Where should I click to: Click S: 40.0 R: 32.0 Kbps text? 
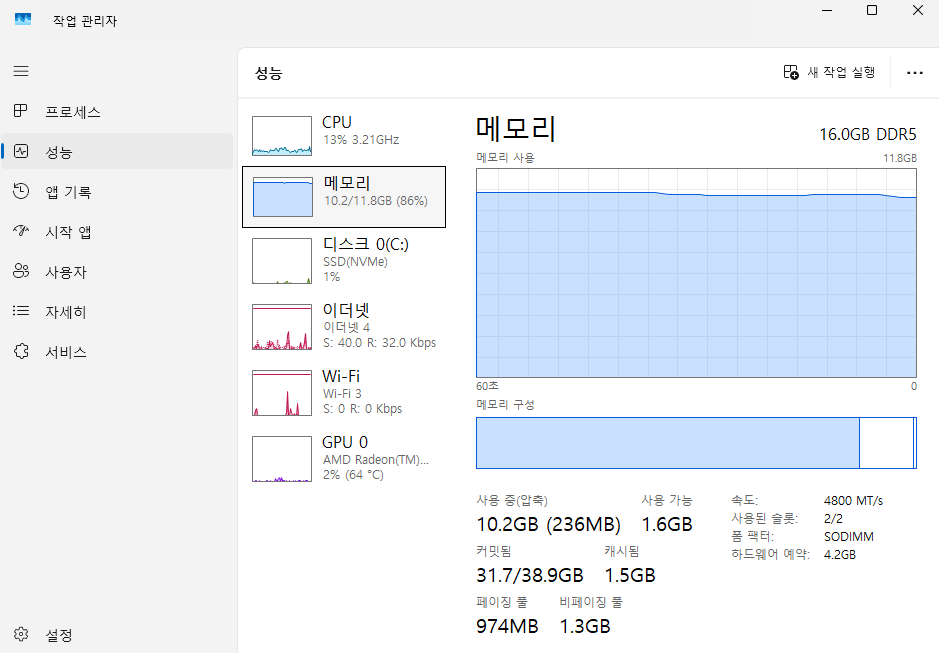[x=380, y=343]
